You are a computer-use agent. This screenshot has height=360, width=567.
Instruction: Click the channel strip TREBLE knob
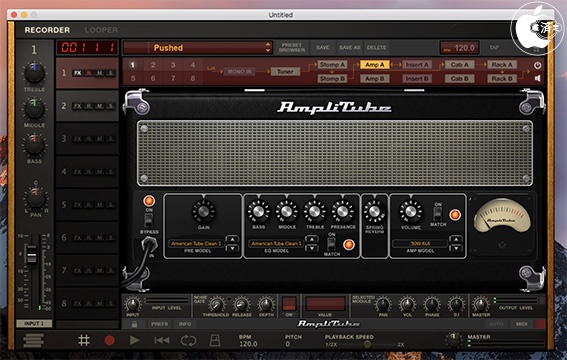pos(34,73)
